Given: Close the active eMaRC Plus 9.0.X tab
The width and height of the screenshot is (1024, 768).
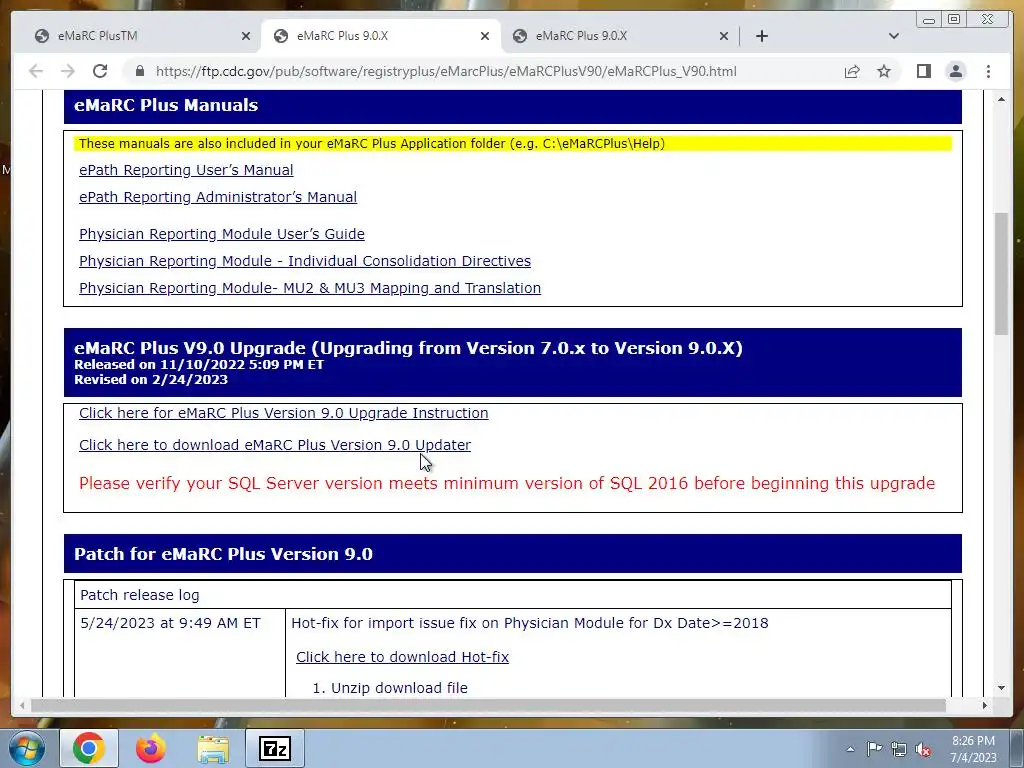Looking at the screenshot, I should coord(485,36).
